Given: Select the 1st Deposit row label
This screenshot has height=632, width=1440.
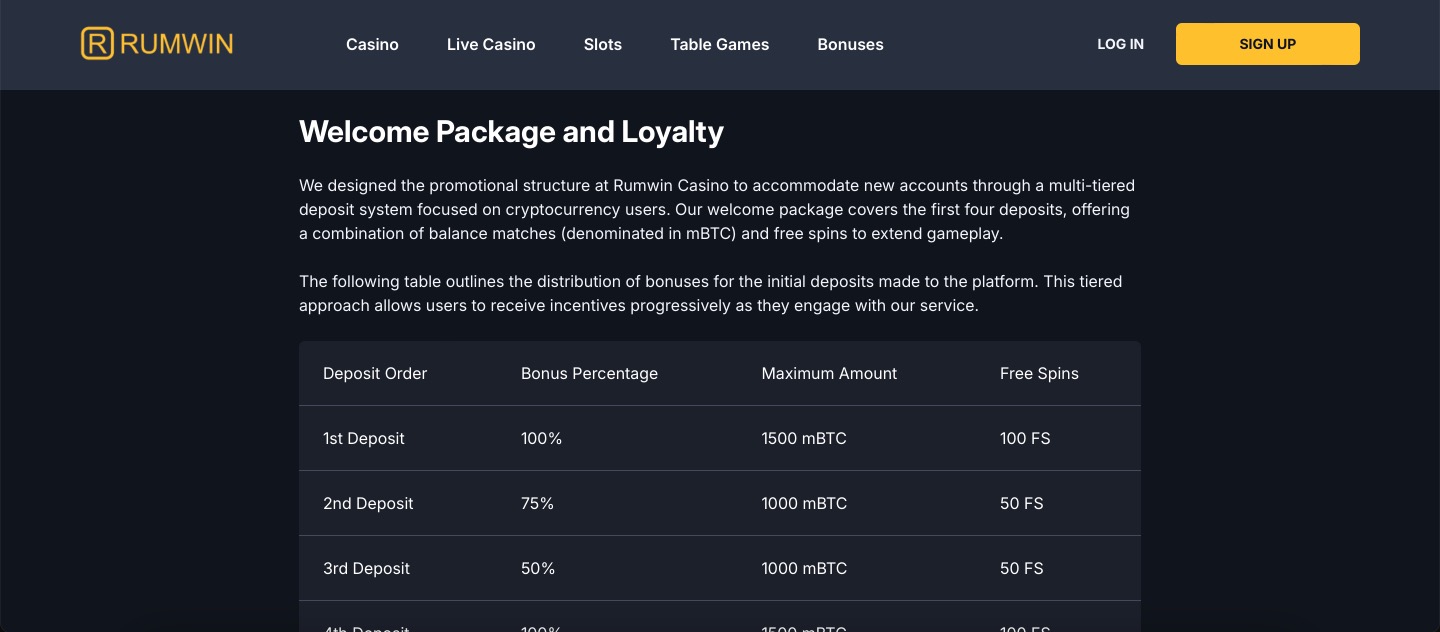Looking at the screenshot, I should [364, 438].
